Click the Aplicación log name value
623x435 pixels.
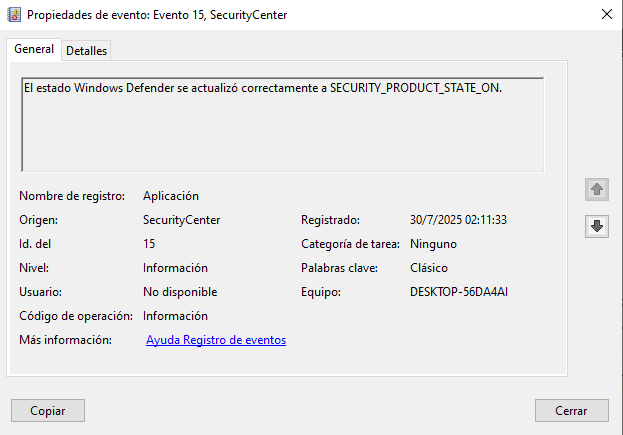click(171, 196)
